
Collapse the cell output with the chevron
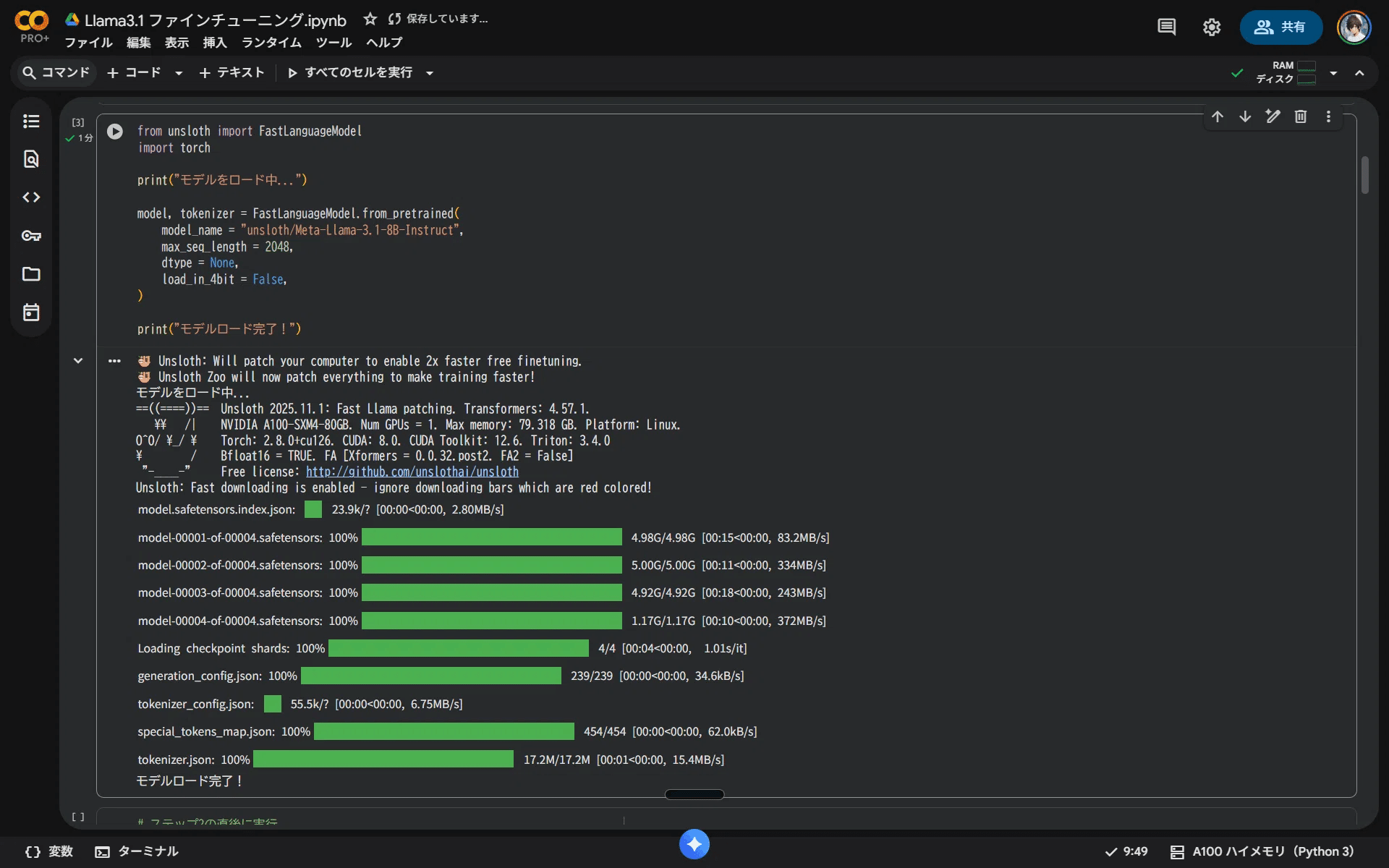coord(78,361)
